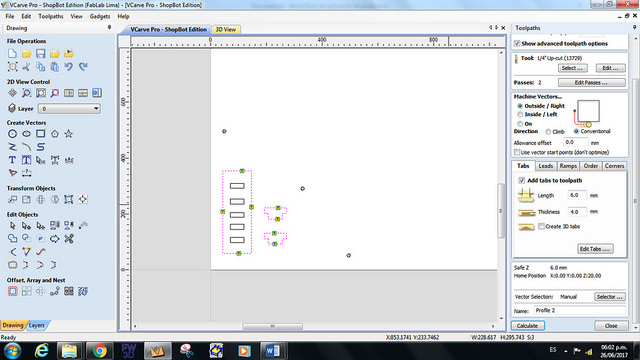
Task: Select the Draw Polygon tool
Action: (x=55, y=134)
